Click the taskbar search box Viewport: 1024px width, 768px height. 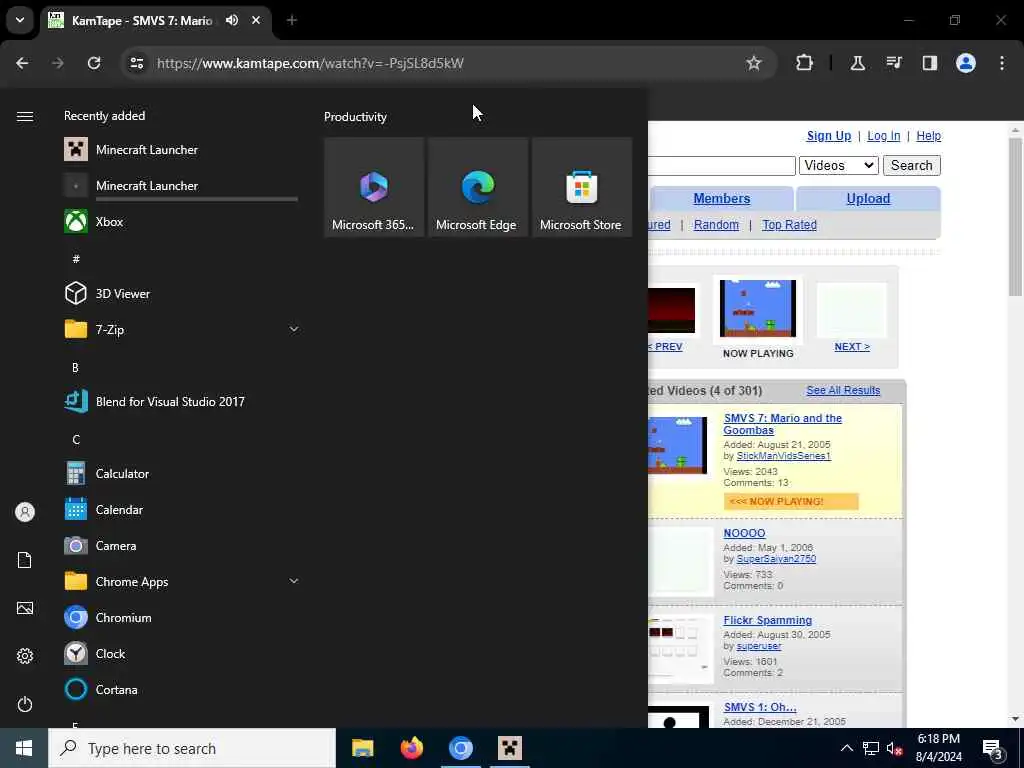192,748
